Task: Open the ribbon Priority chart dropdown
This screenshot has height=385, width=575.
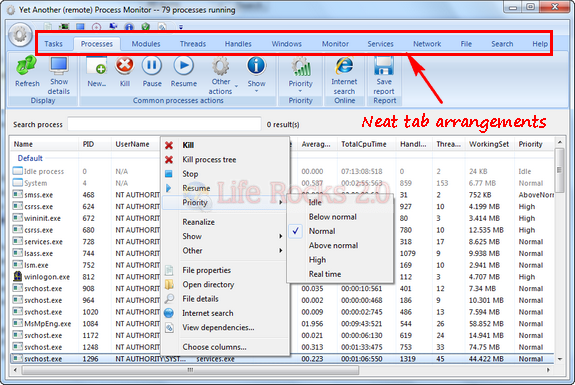Action: pyautogui.click(x=300, y=74)
